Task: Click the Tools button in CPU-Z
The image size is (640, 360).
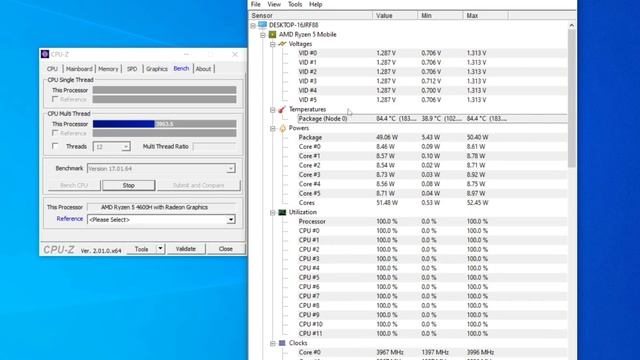Action: (141, 249)
